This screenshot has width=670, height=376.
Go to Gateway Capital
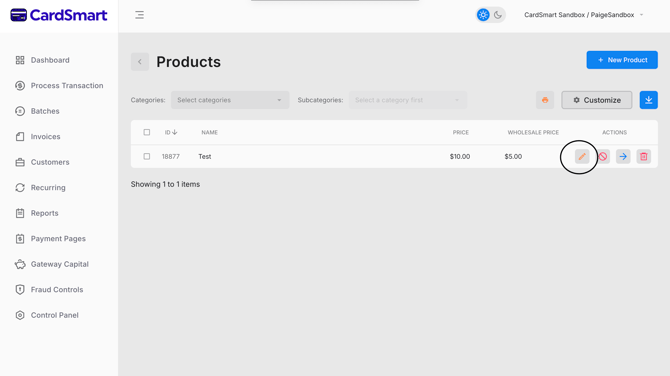click(60, 264)
